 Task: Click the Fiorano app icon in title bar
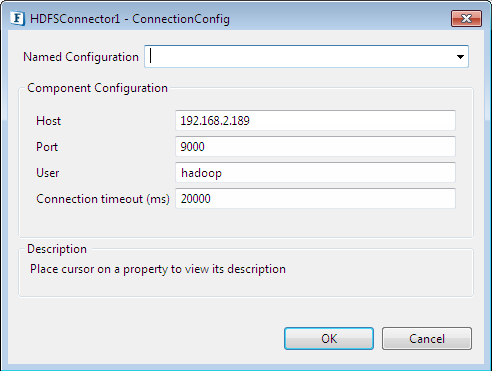pyautogui.click(x=17, y=18)
